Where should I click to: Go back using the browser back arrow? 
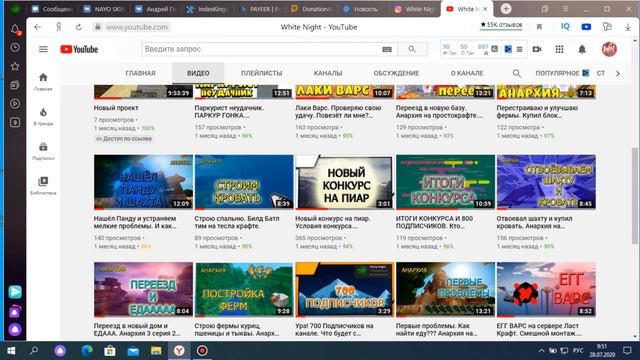click(x=38, y=27)
